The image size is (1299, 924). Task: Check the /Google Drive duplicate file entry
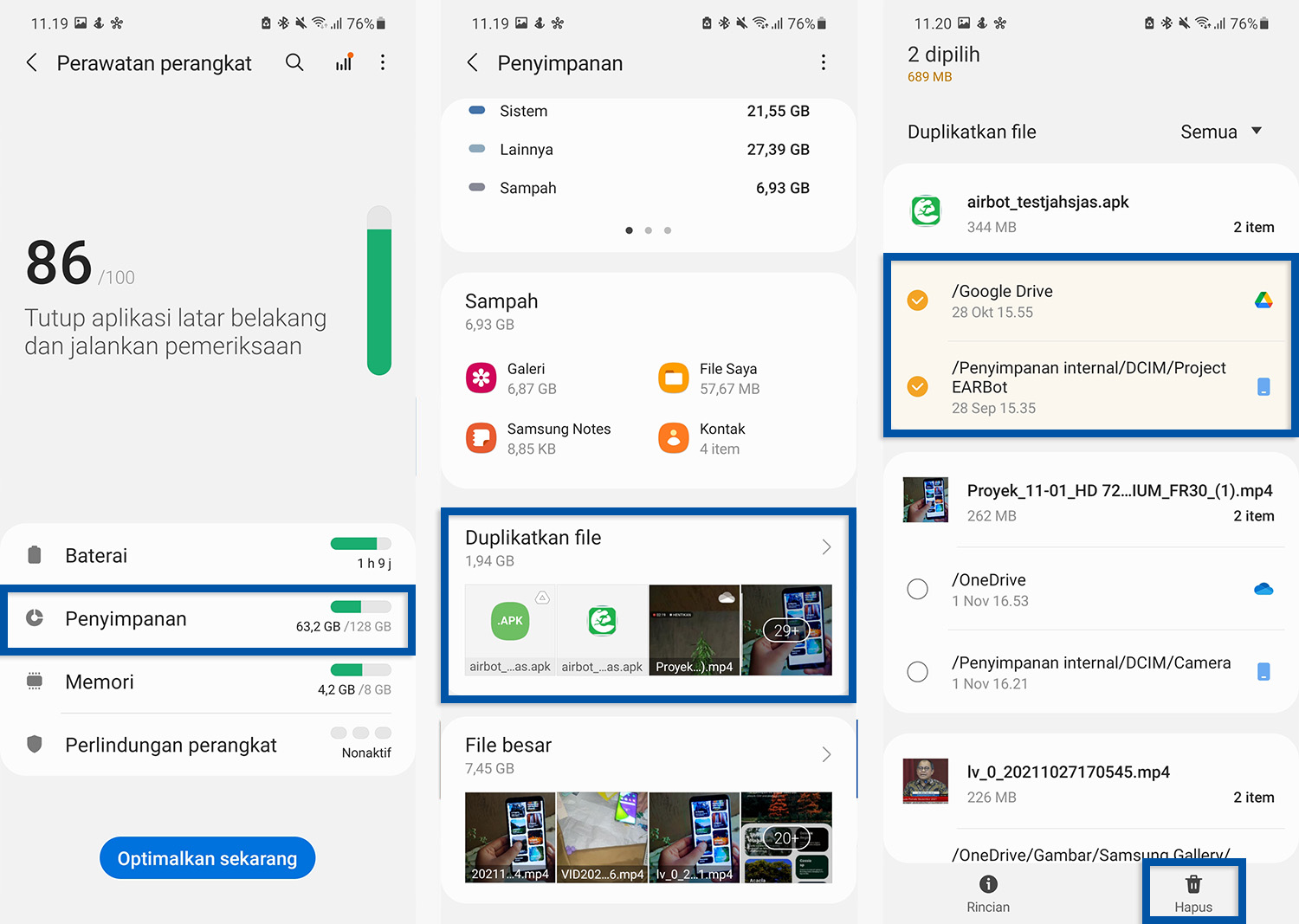click(x=917, y=301)
